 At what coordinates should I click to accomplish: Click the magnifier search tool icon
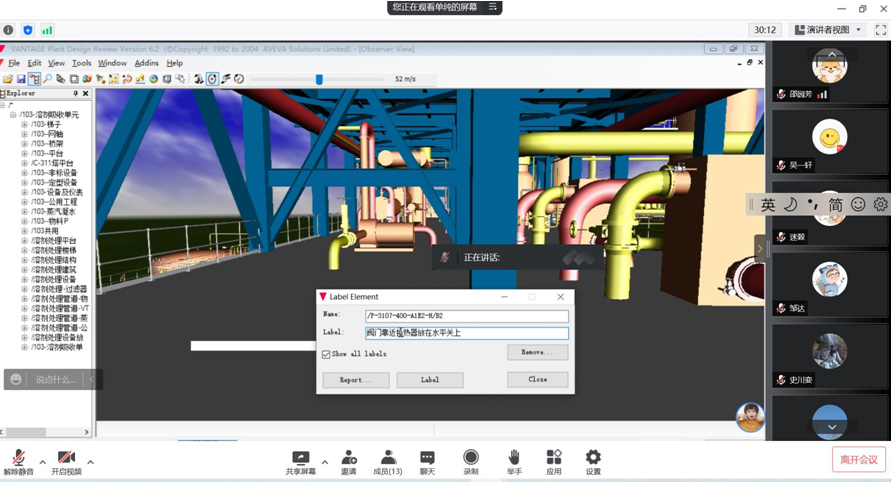tap(47, 79)
